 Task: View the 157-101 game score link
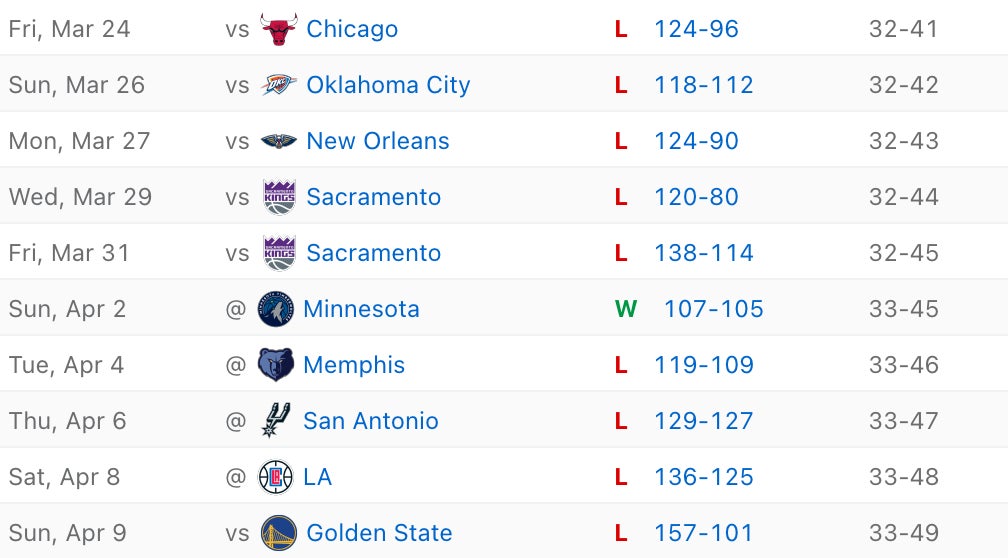coord(704,533)
